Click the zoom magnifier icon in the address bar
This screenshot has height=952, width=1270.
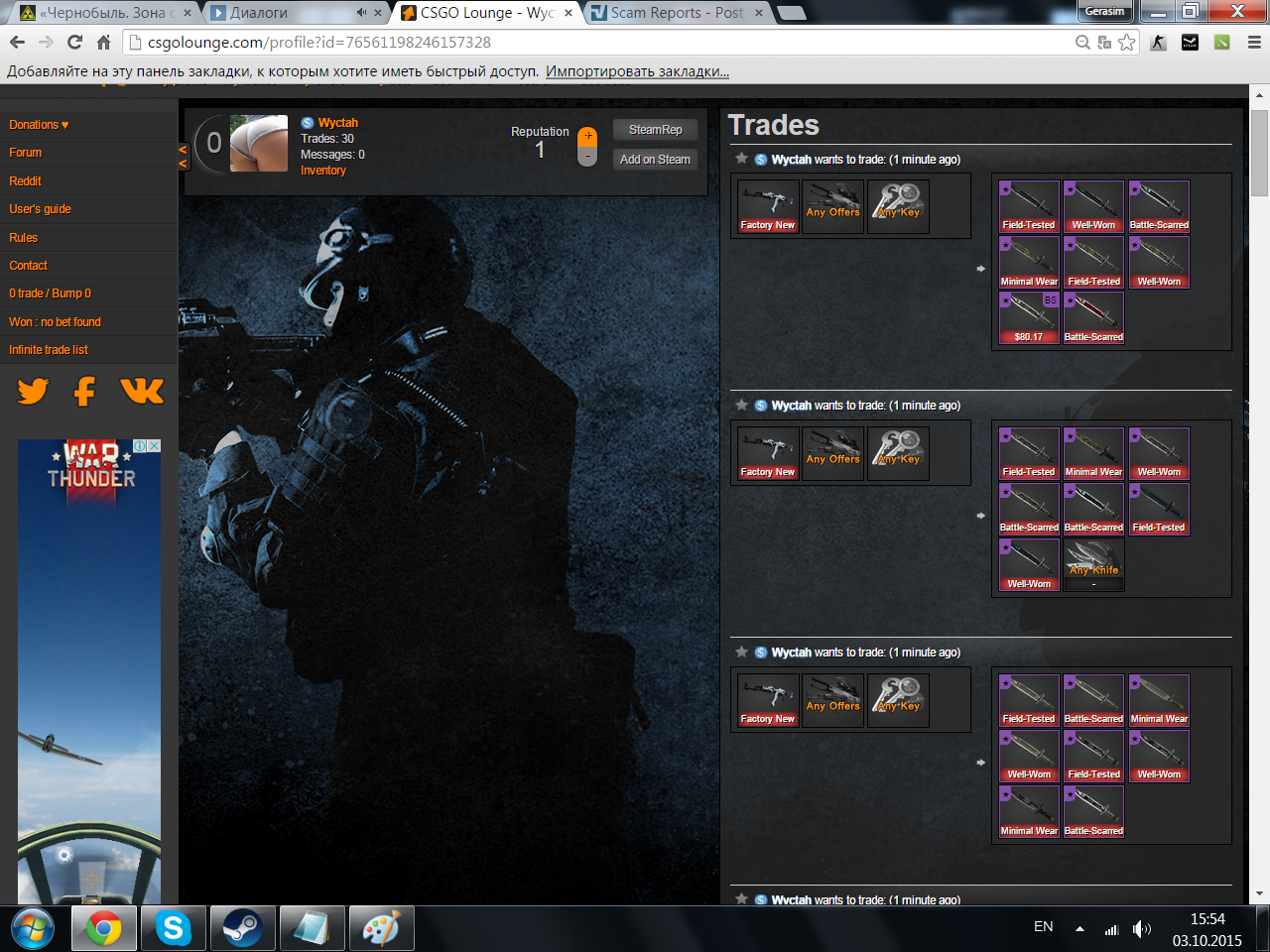point(1082,43)
